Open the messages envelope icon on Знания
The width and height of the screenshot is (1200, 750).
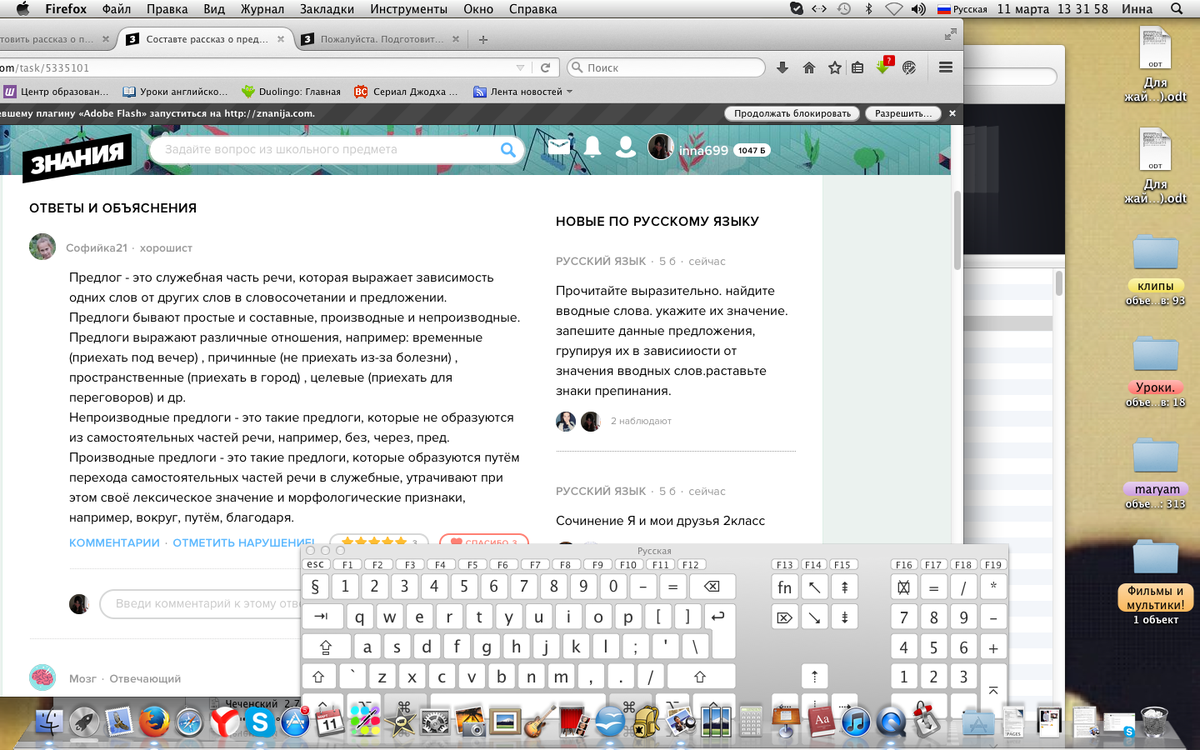558,148
